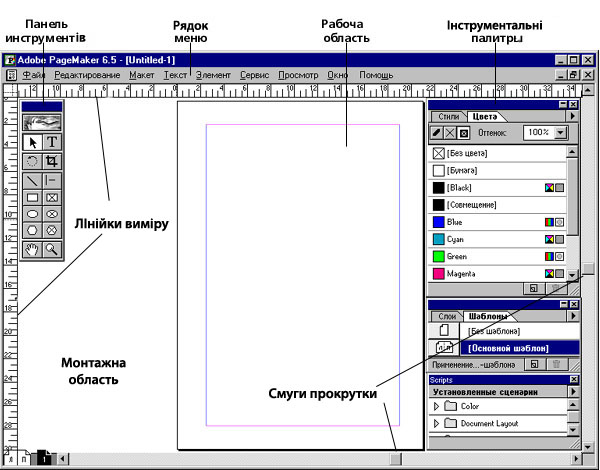Viewport: 600px width, 470px height.
Task: Open the Scripts palette flyout menu arrow
Action: (x=573, y=392)
